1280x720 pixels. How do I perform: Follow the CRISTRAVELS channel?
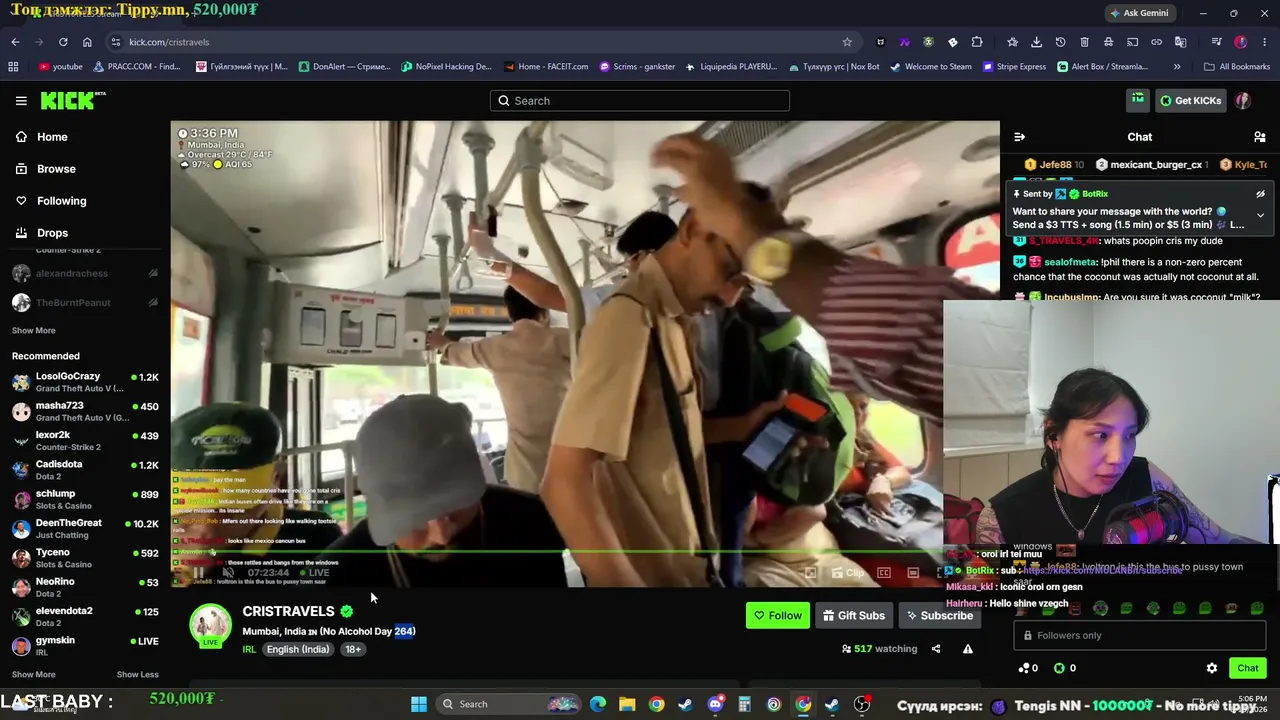[x=777, y=616]
